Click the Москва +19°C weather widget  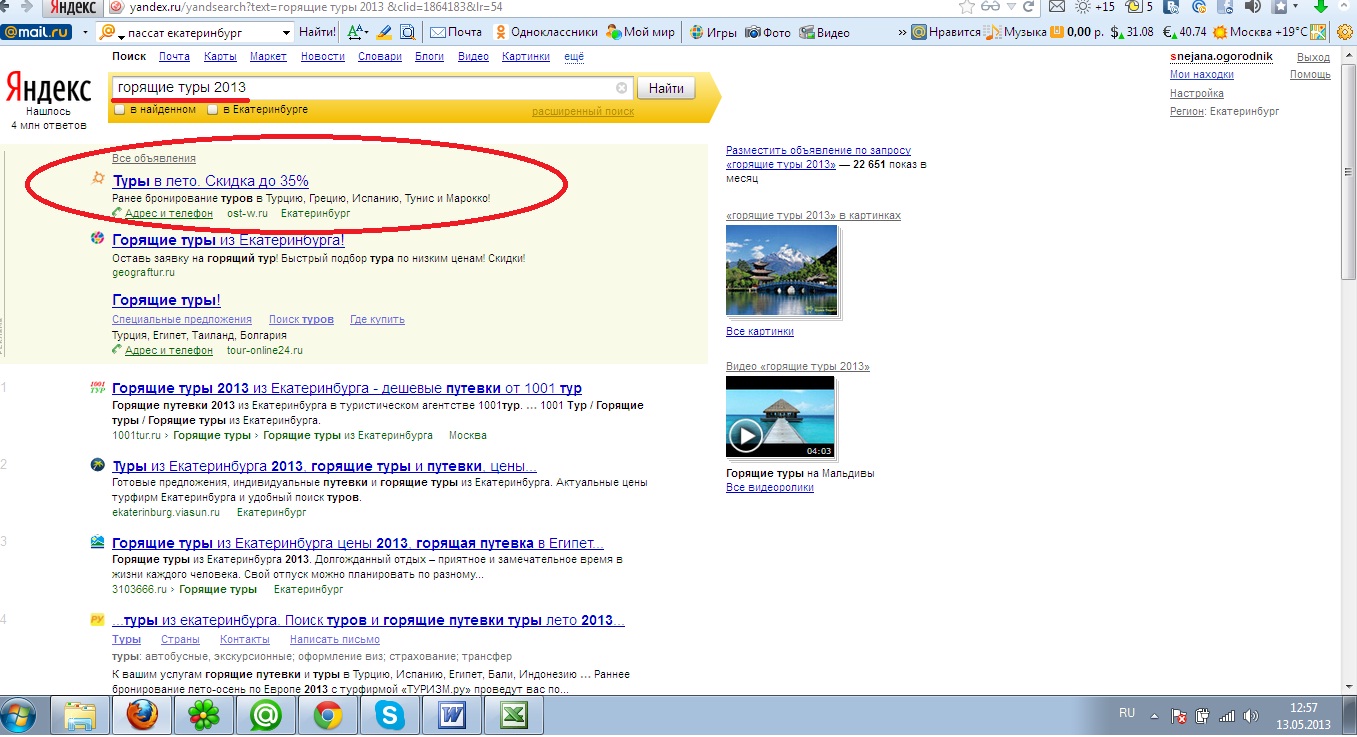(x=1260, y=32)
